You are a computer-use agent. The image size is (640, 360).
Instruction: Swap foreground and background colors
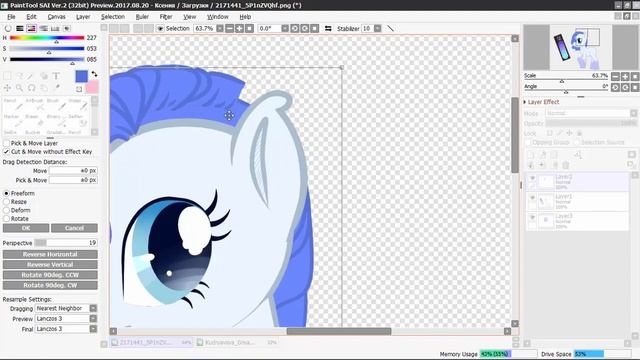click(94, 74)
